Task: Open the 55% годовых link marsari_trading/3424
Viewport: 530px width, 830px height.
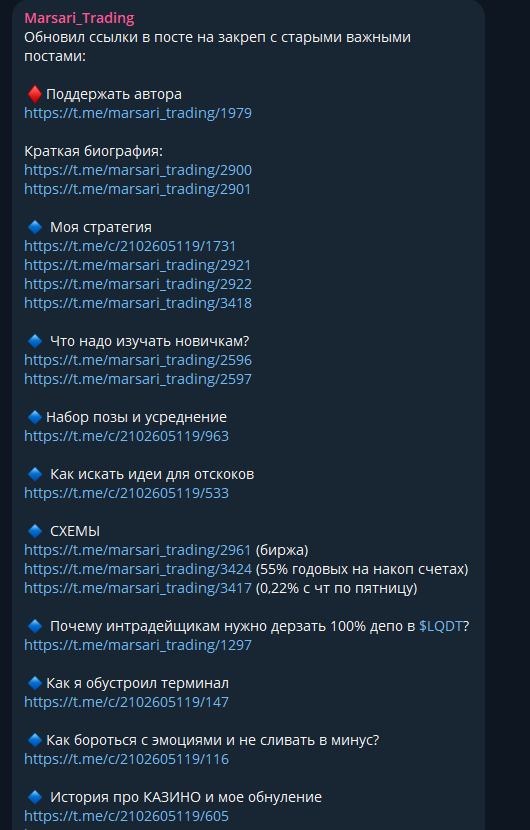Action: tap(138, 570)
